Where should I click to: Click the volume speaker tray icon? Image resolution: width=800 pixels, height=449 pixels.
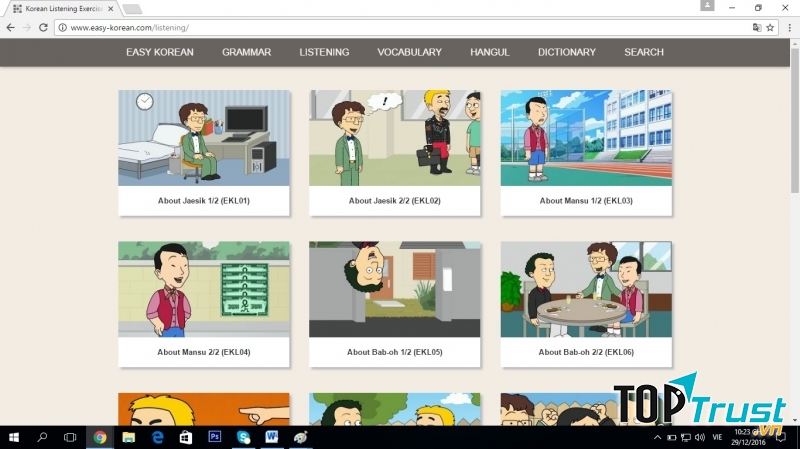700,437
